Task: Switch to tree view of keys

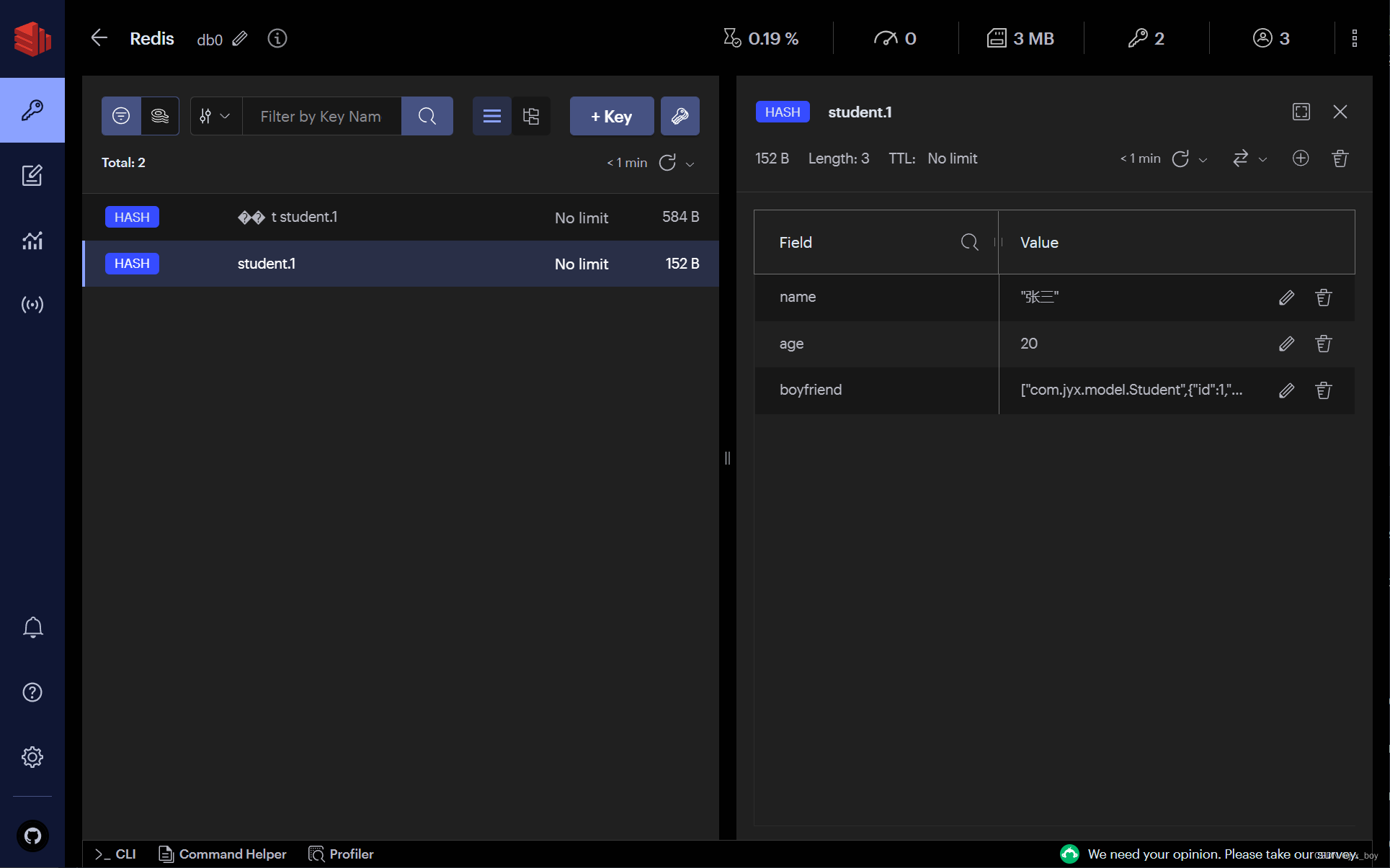Action: point(531,116)
